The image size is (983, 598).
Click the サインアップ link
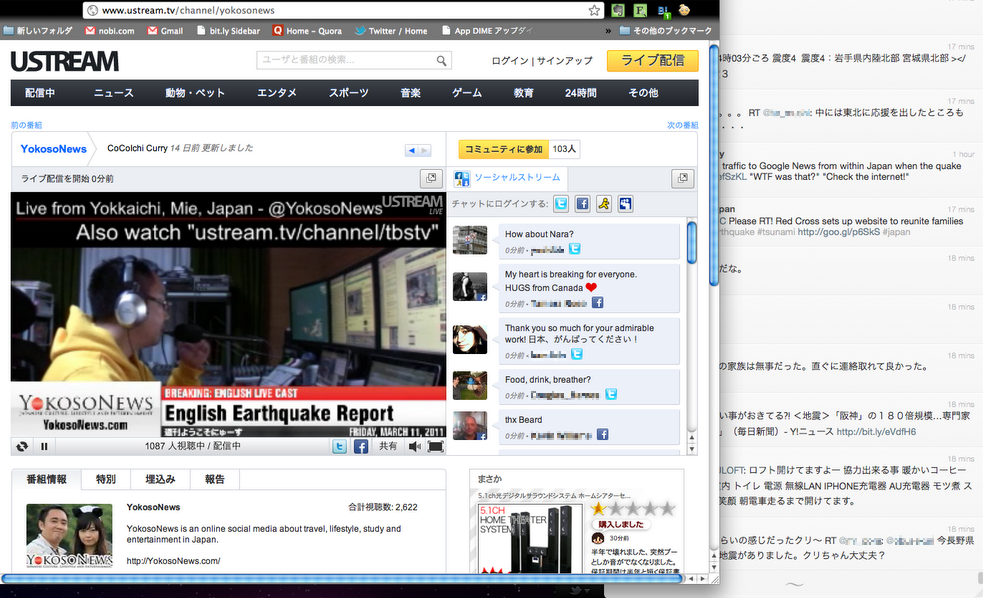point(564,61)
